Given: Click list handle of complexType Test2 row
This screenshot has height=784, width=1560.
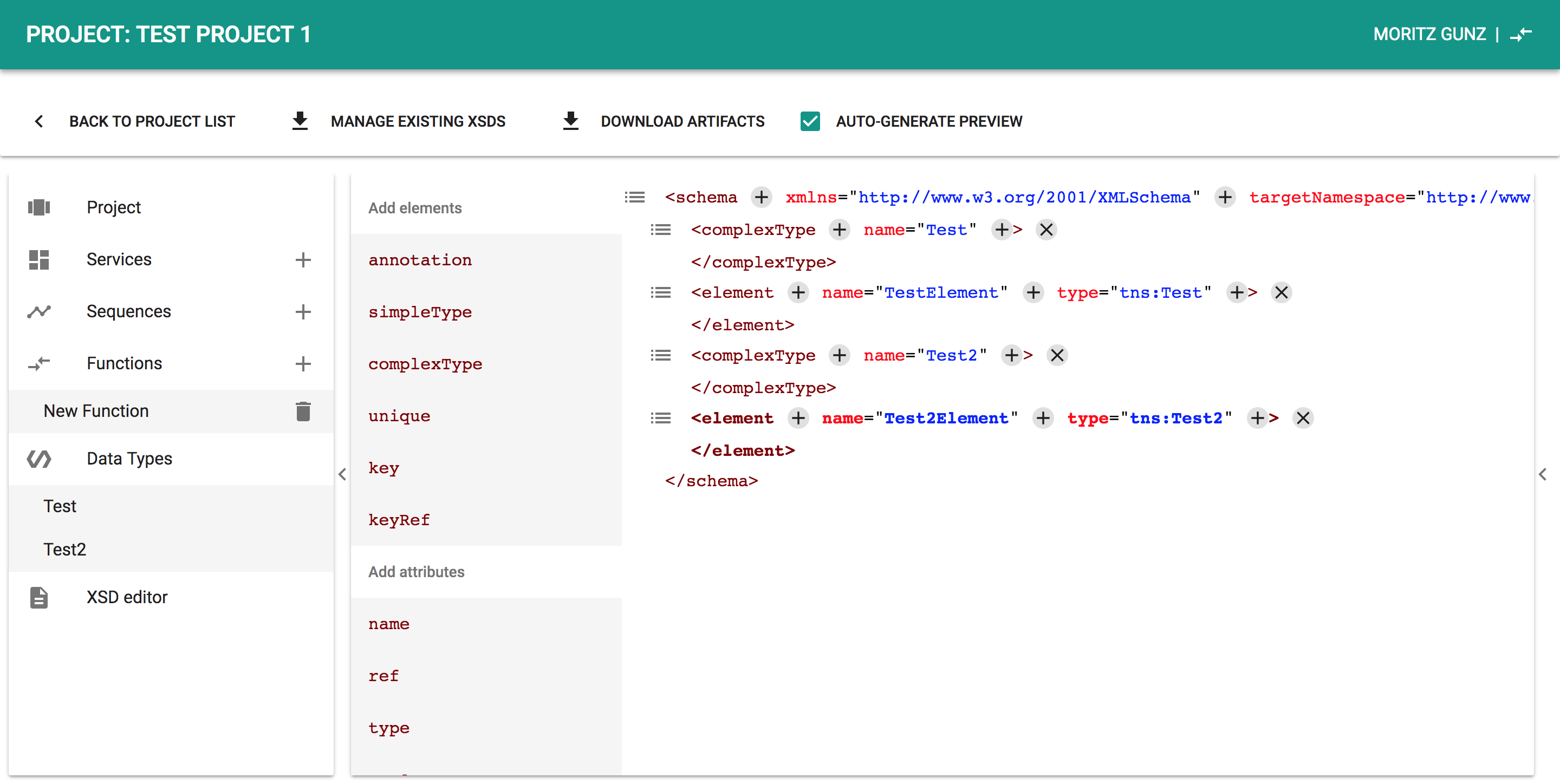Looking at the screenshot, I should click(x=660, y=355).
